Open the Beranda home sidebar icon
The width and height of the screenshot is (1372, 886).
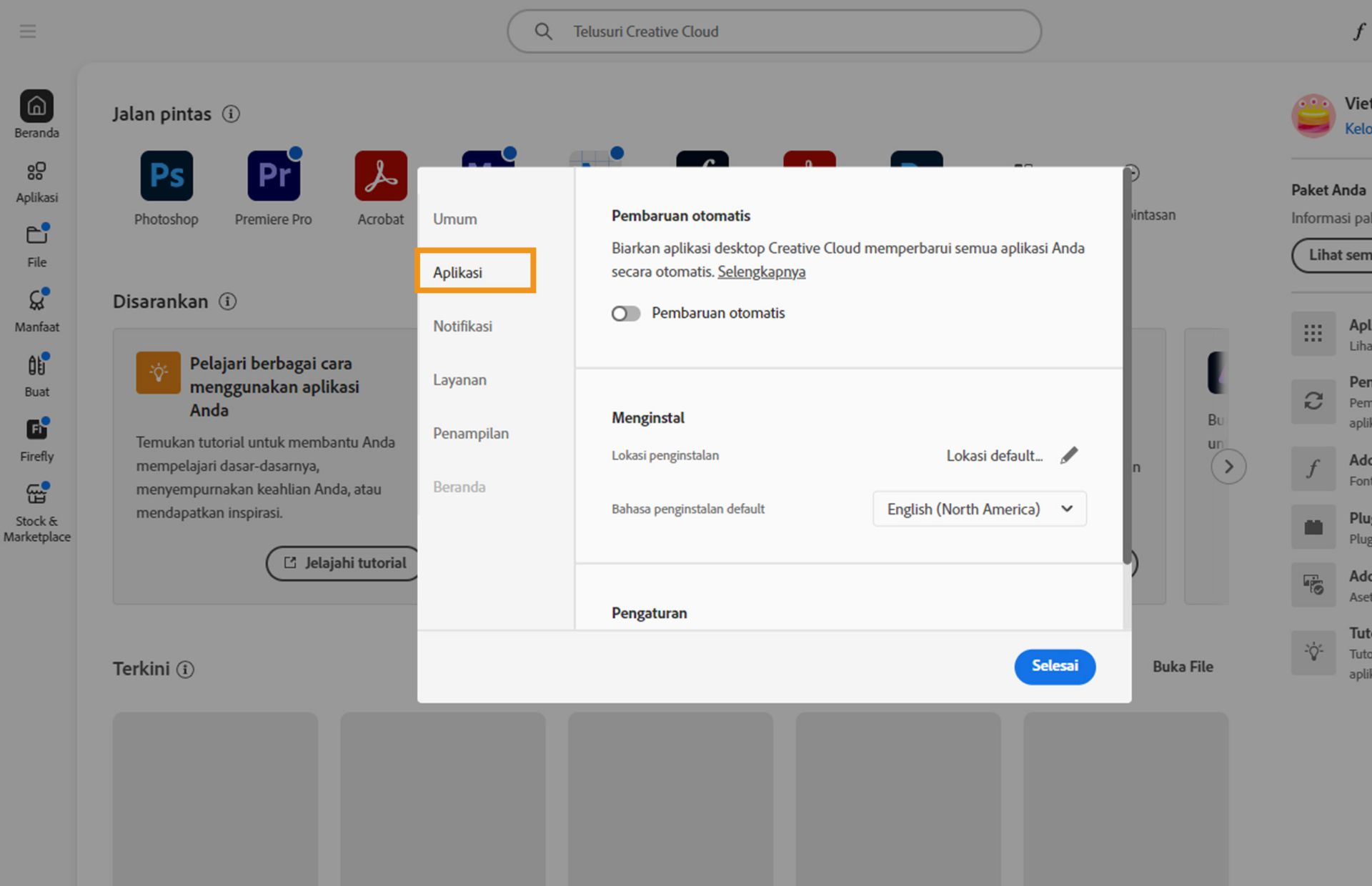coord(36,107)
